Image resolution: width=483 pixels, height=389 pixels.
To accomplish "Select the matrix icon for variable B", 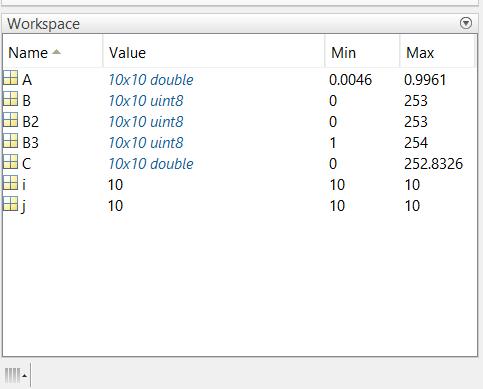I will (x=10, y=99).
